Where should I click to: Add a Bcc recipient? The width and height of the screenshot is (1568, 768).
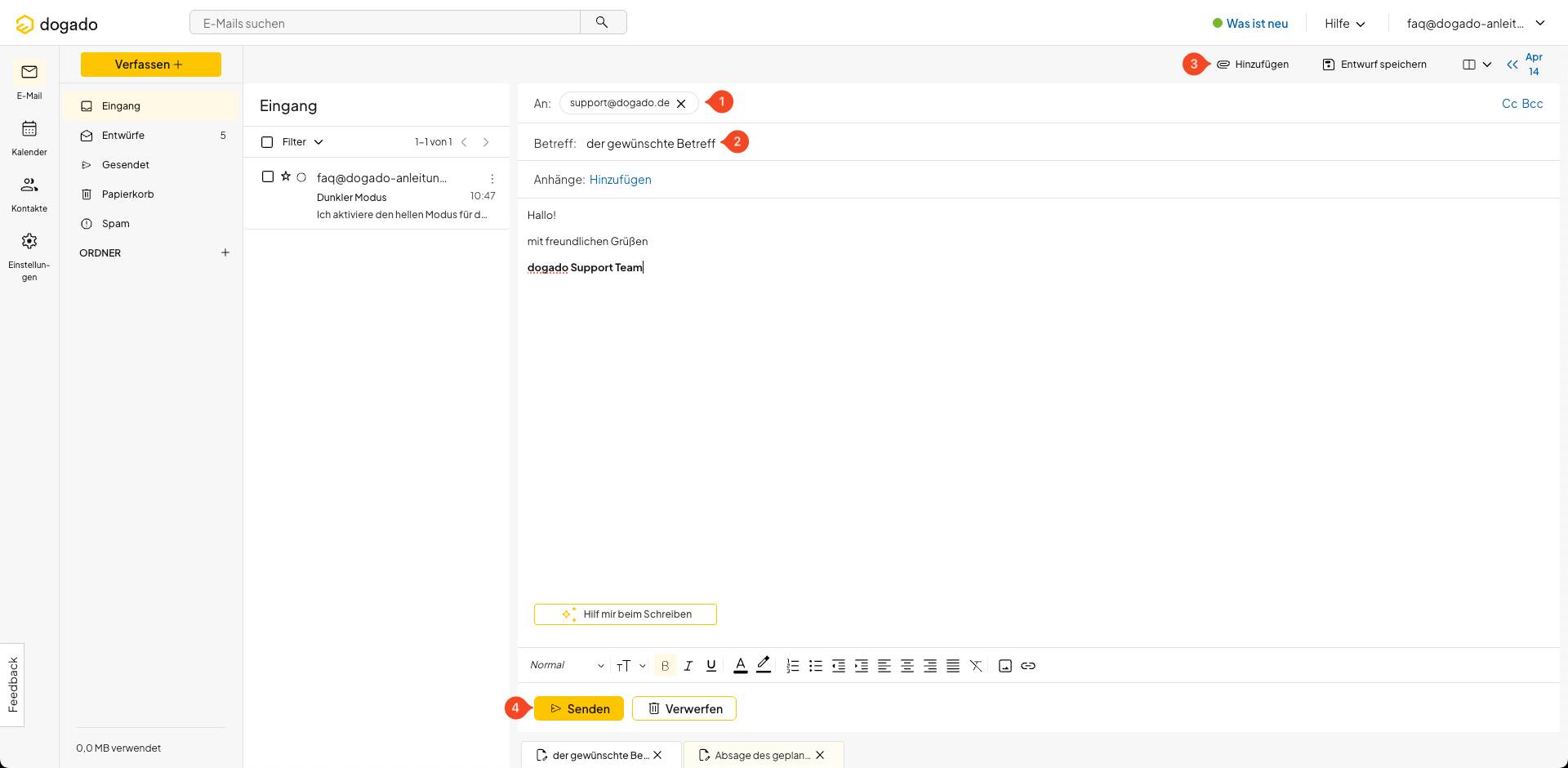pyautogui.click(x=1533, y=104)
